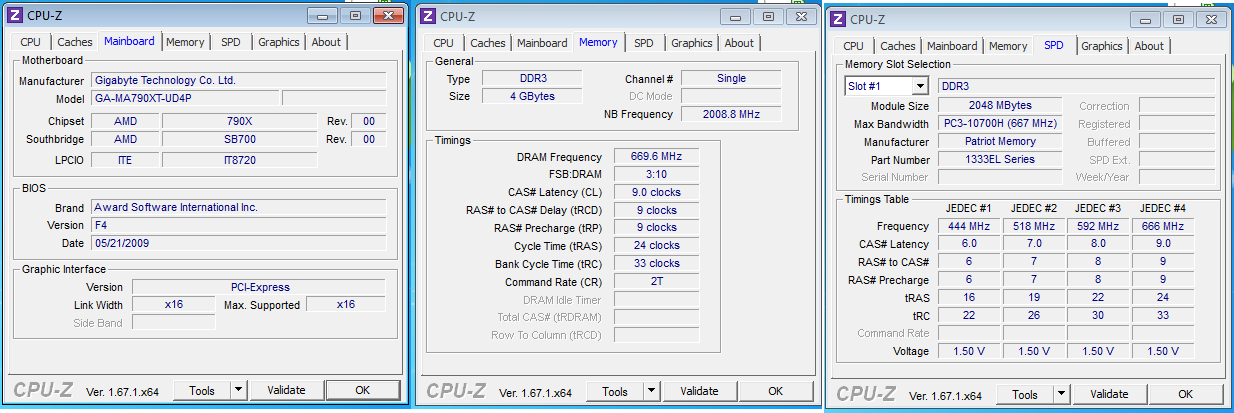
Task: Click the Graphic Interface version PCI-Express
Action: coord(259,287)
